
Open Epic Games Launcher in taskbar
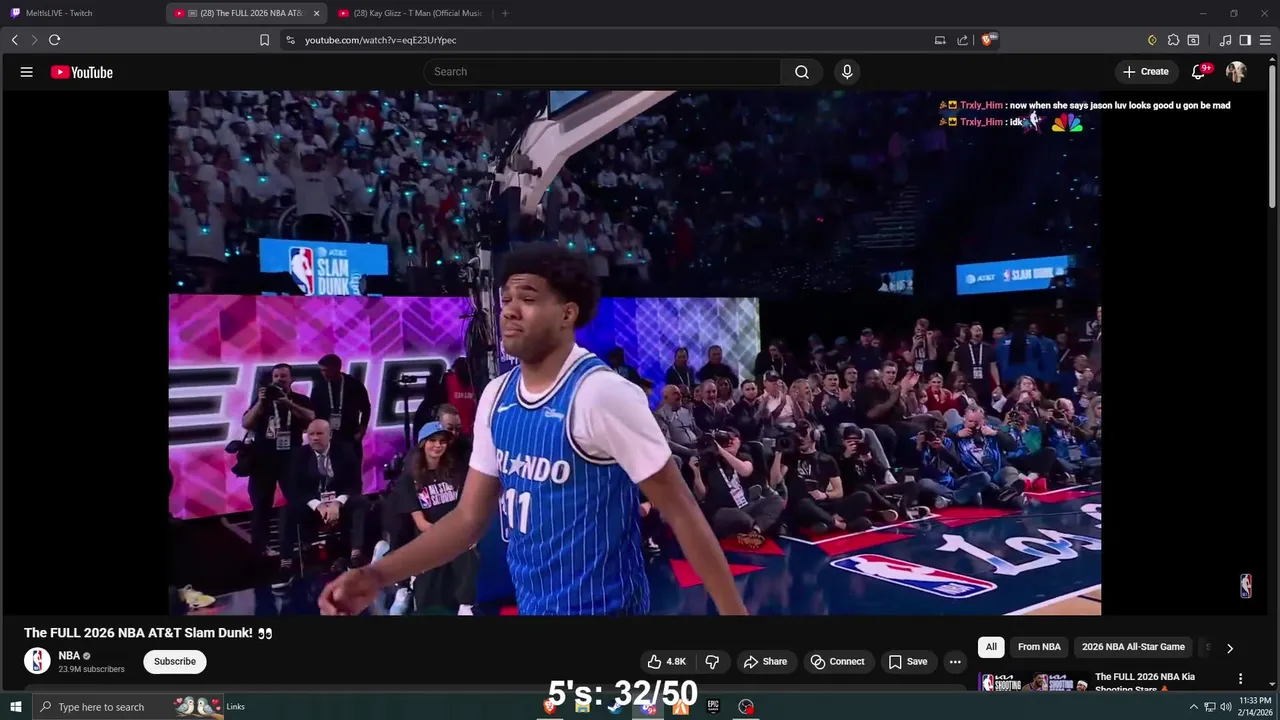[x=713, y=707]
